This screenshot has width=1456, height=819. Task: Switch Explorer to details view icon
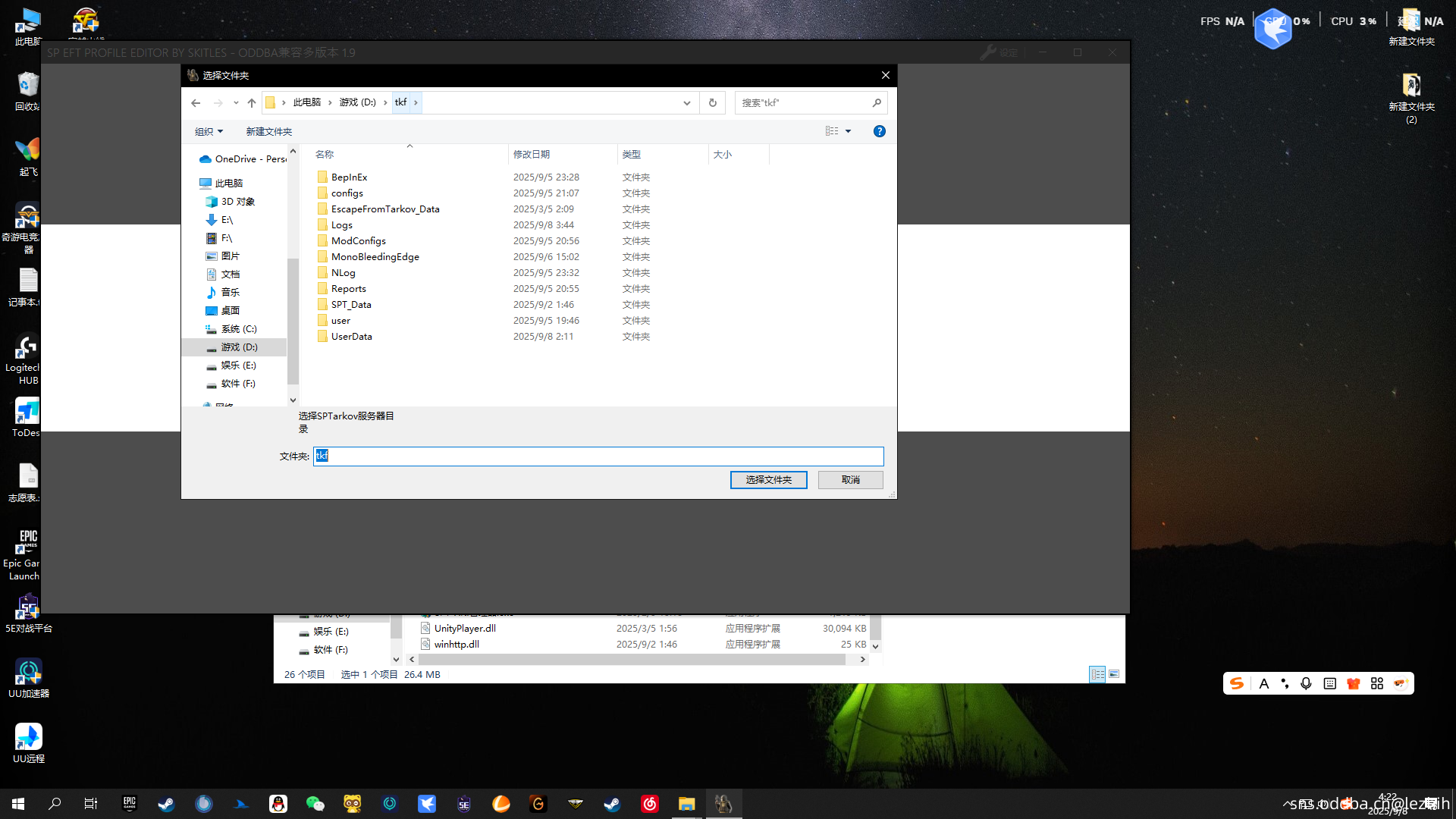[1097, 674]
